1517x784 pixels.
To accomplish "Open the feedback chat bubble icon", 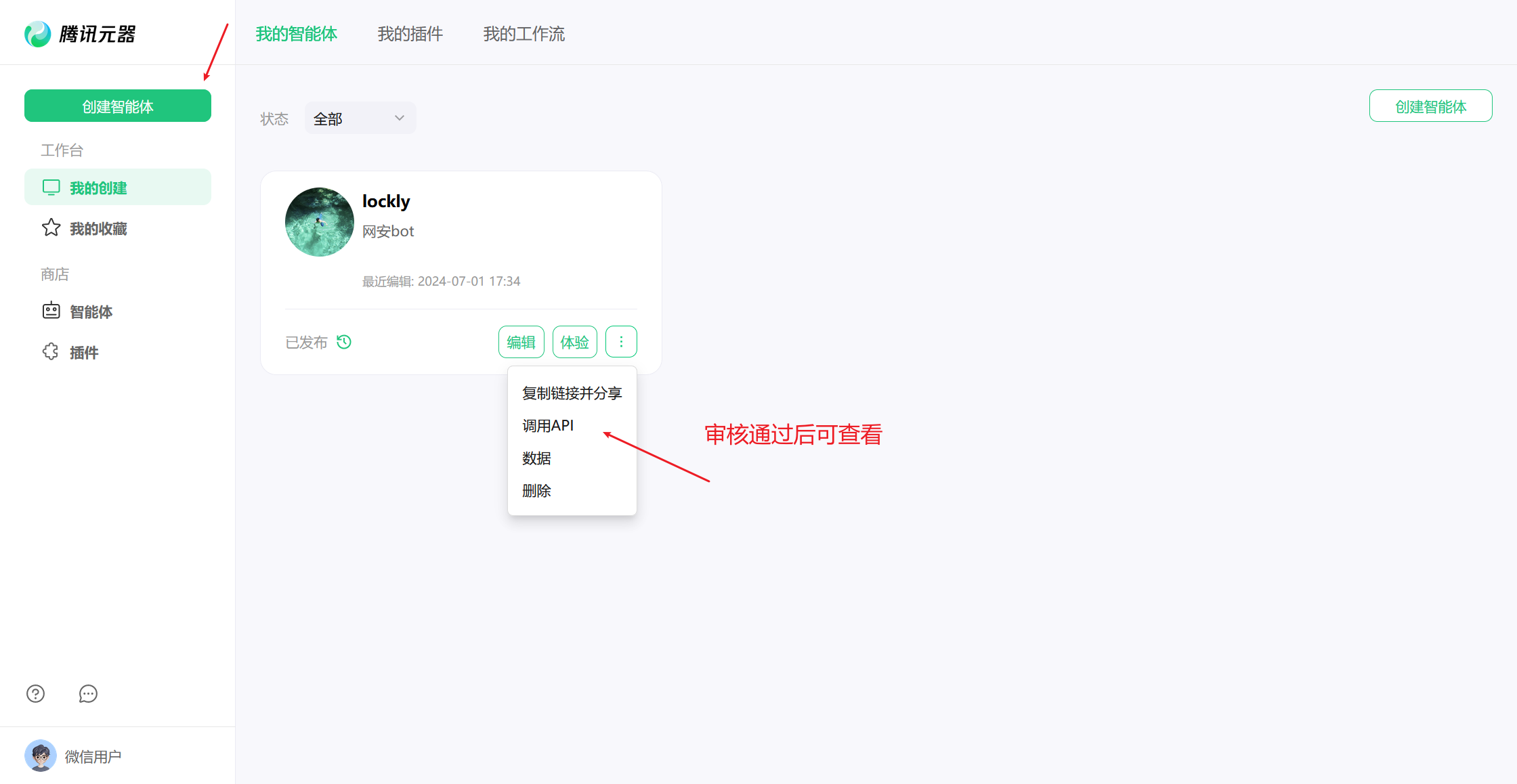I will coord(87,693).
